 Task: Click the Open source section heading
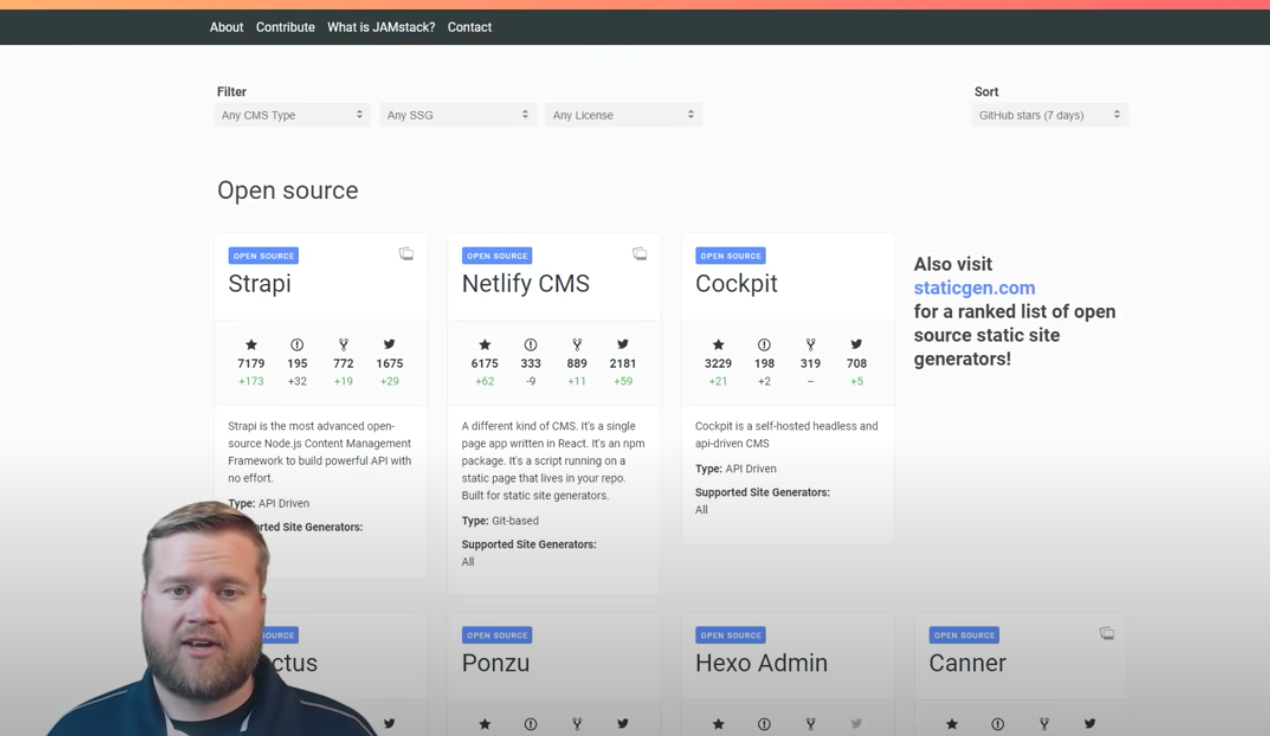pos(288,190)
